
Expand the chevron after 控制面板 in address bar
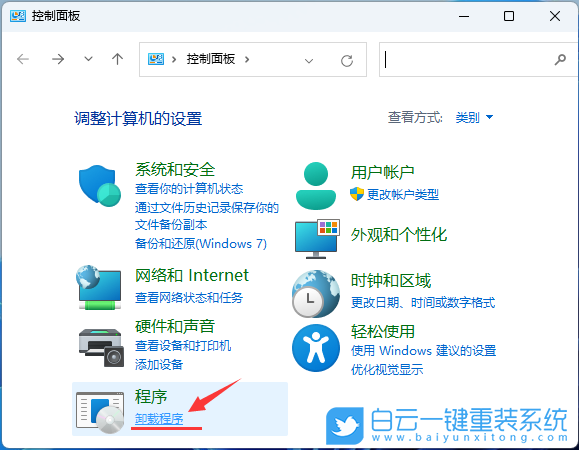(x=247, y=59)
